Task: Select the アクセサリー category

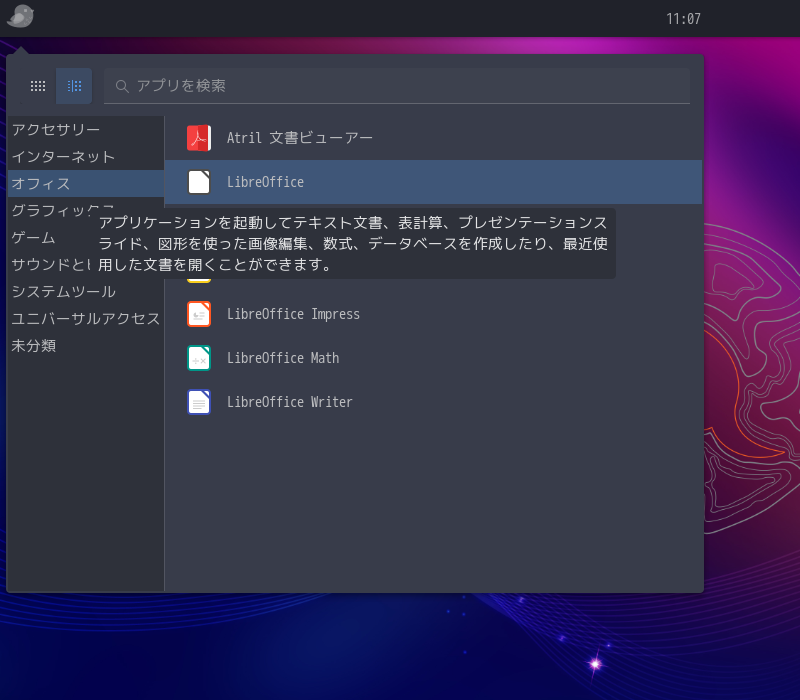Action: tap(86, 130)
